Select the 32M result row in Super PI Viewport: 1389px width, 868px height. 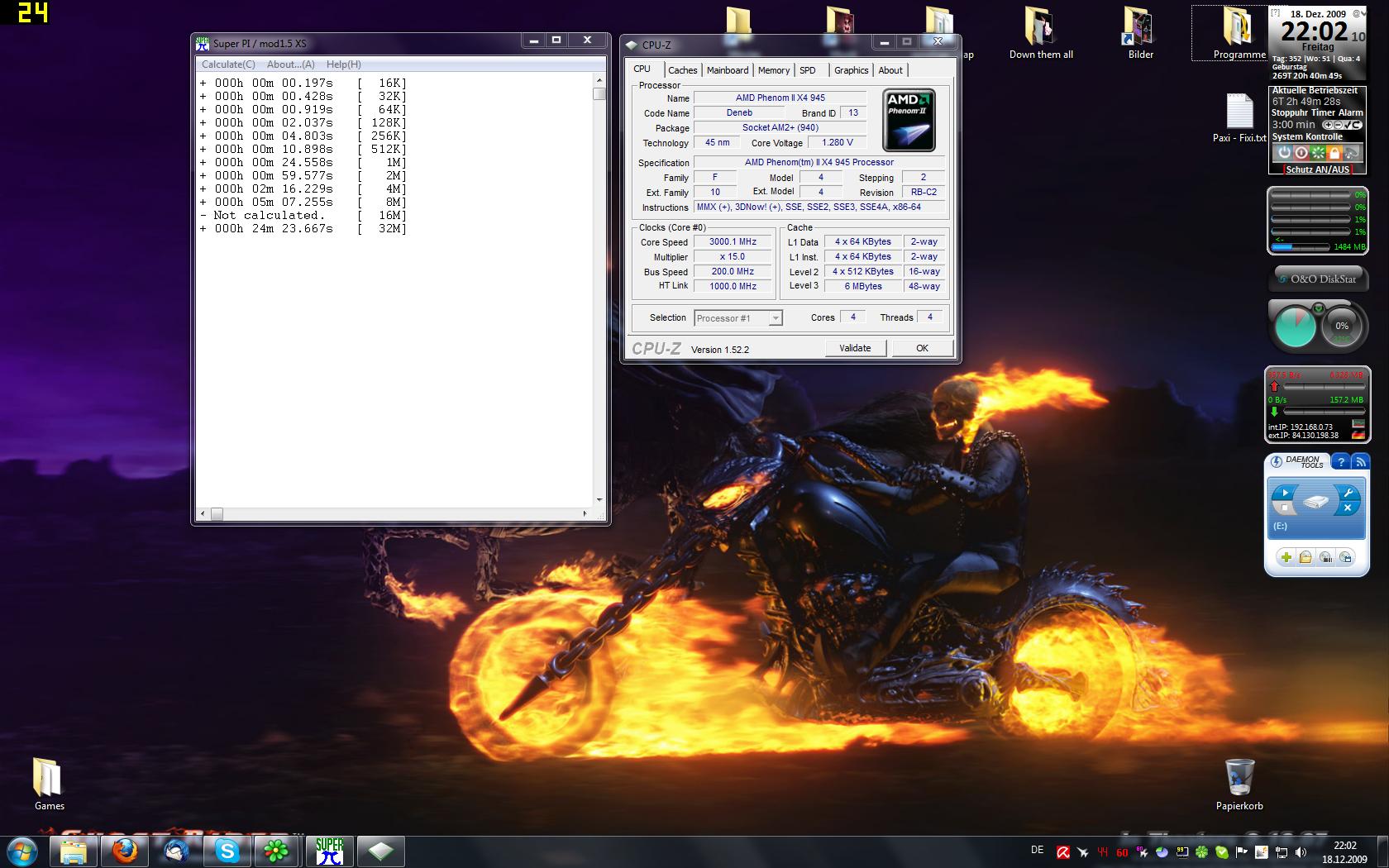point(303,229)
